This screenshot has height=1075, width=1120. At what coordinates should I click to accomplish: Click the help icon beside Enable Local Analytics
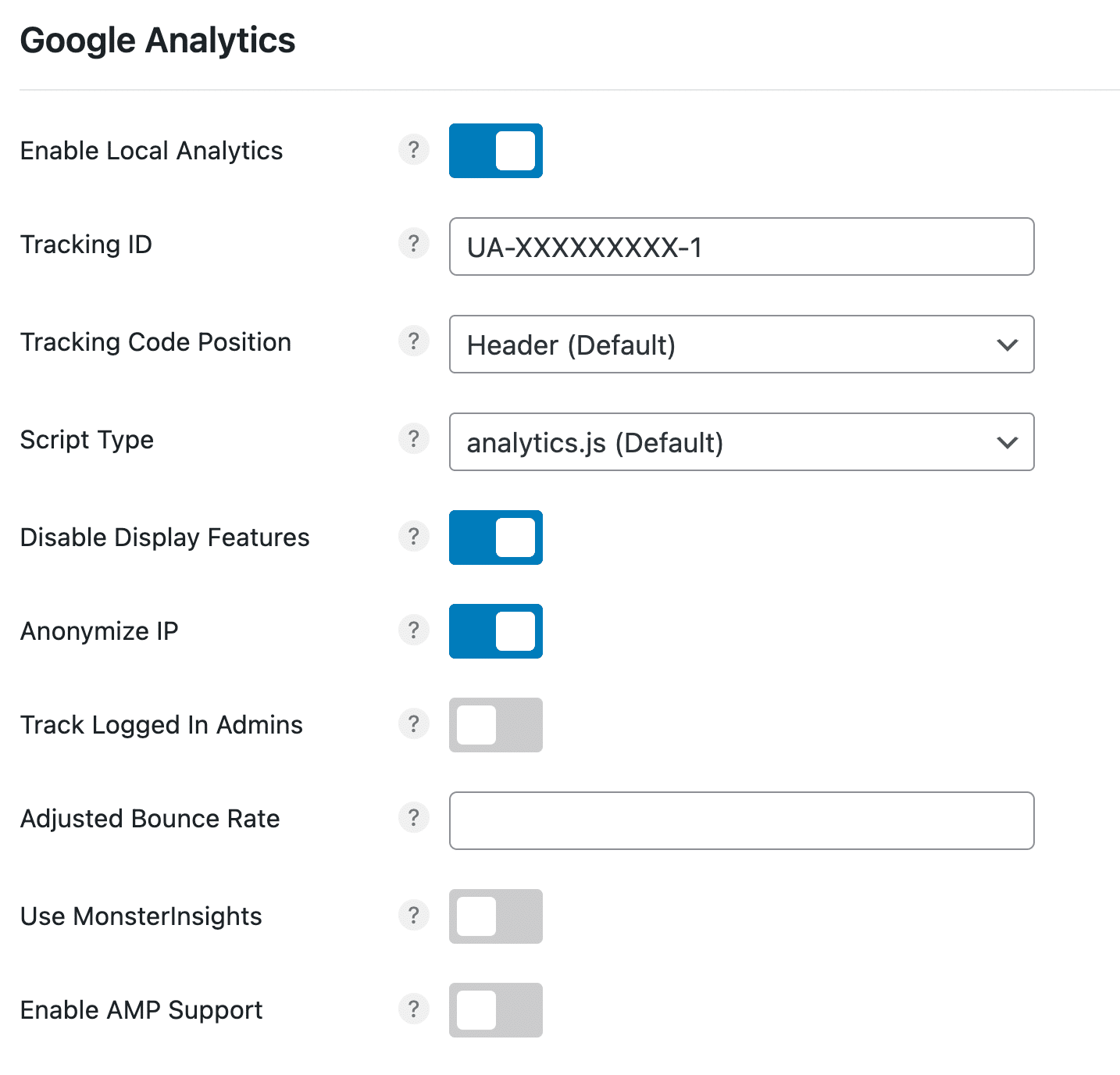click(x=414, y=150)
